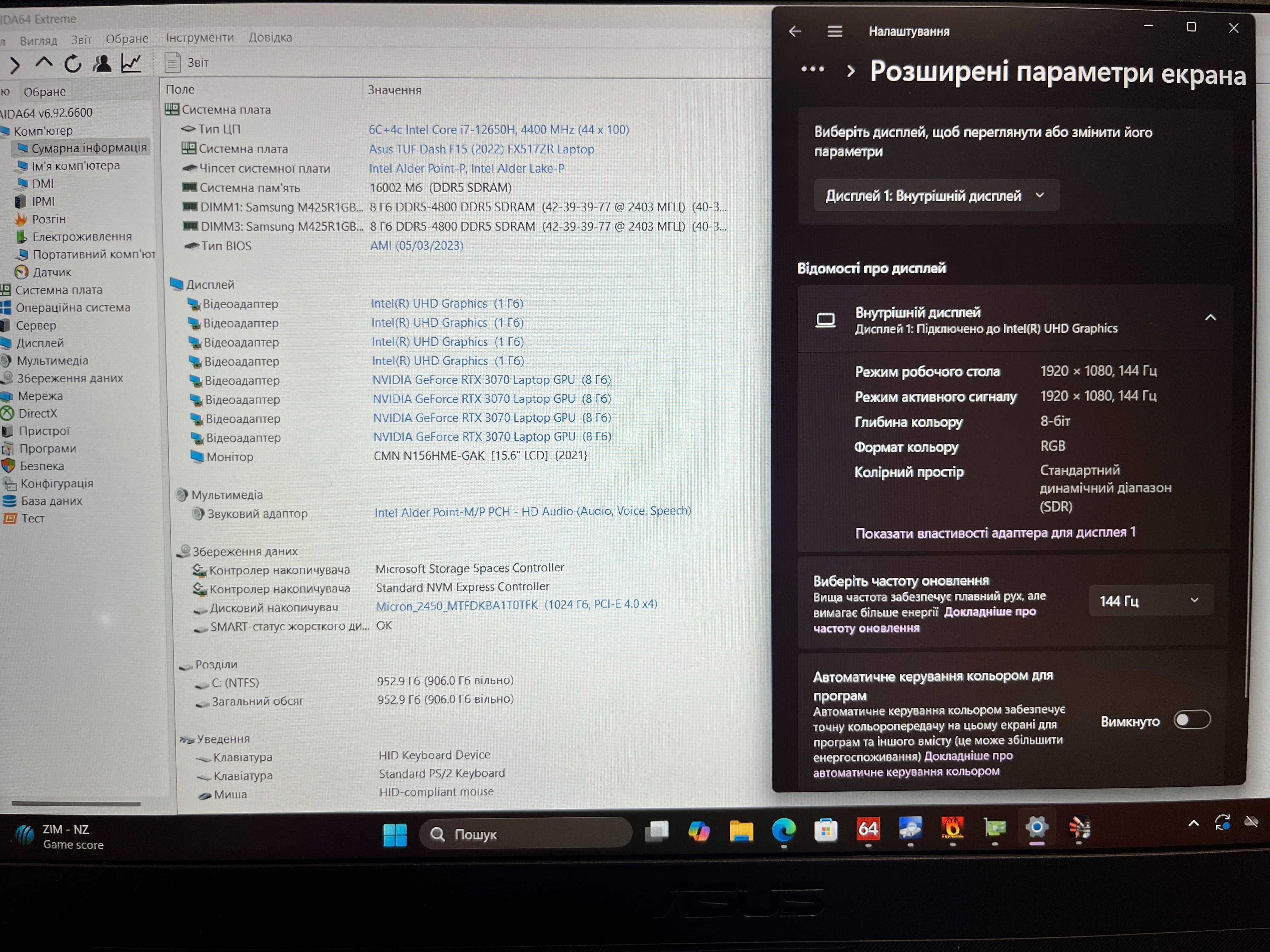Open the 144 Гц refresh rate dropdown
Viewport: 1270px width, 952px height.
click(1151, 600)
